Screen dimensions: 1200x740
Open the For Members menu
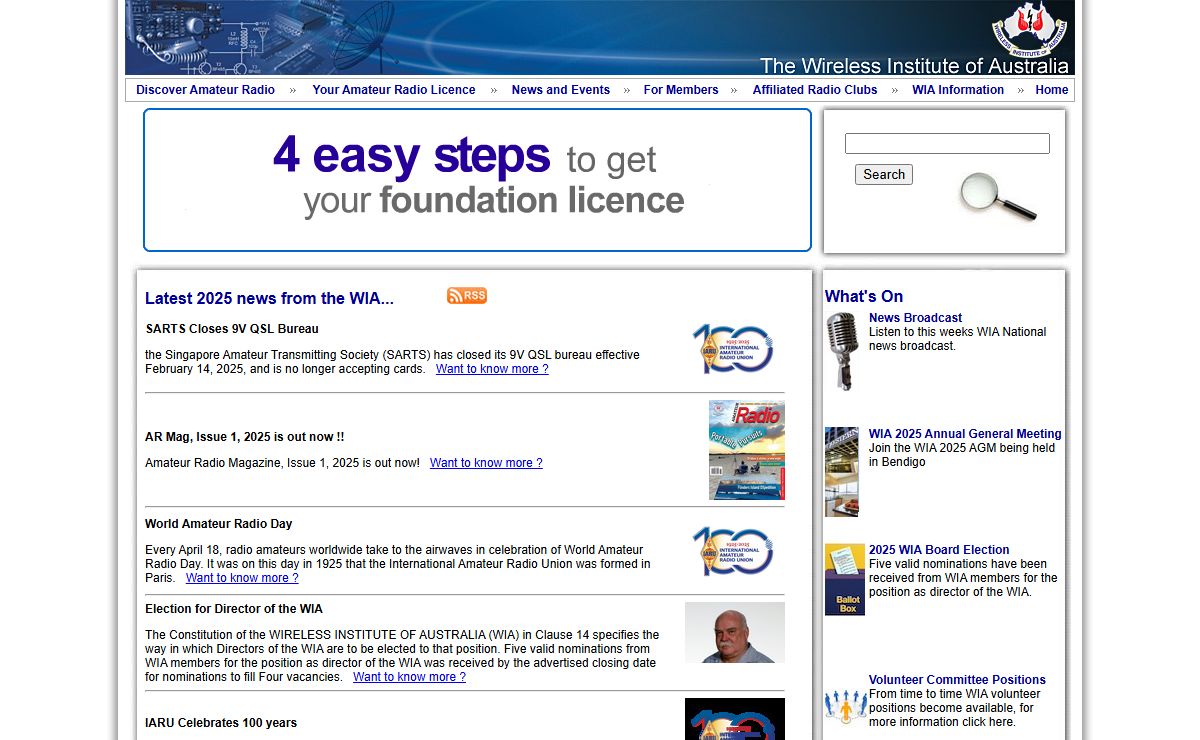(x=680, y=90)
